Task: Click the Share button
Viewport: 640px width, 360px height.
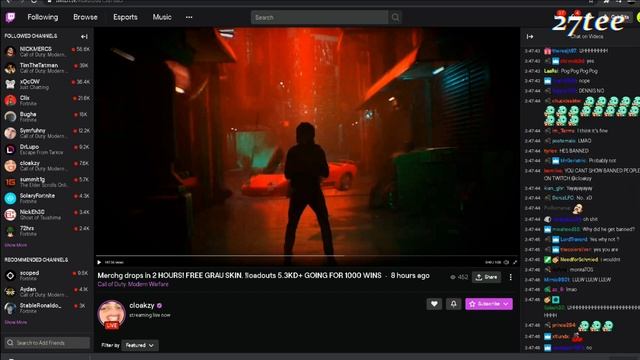Action: (487, 277)
